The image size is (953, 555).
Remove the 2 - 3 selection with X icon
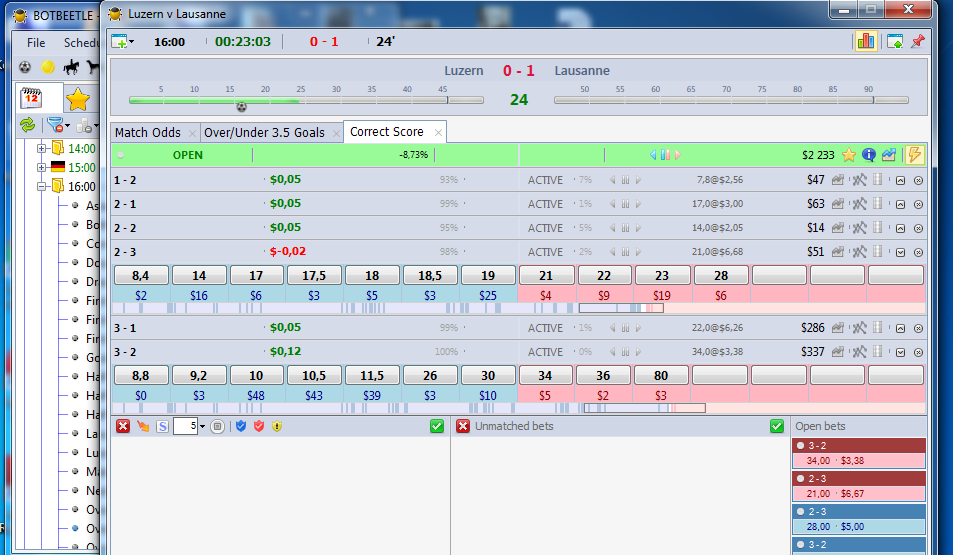click(918, 252)
